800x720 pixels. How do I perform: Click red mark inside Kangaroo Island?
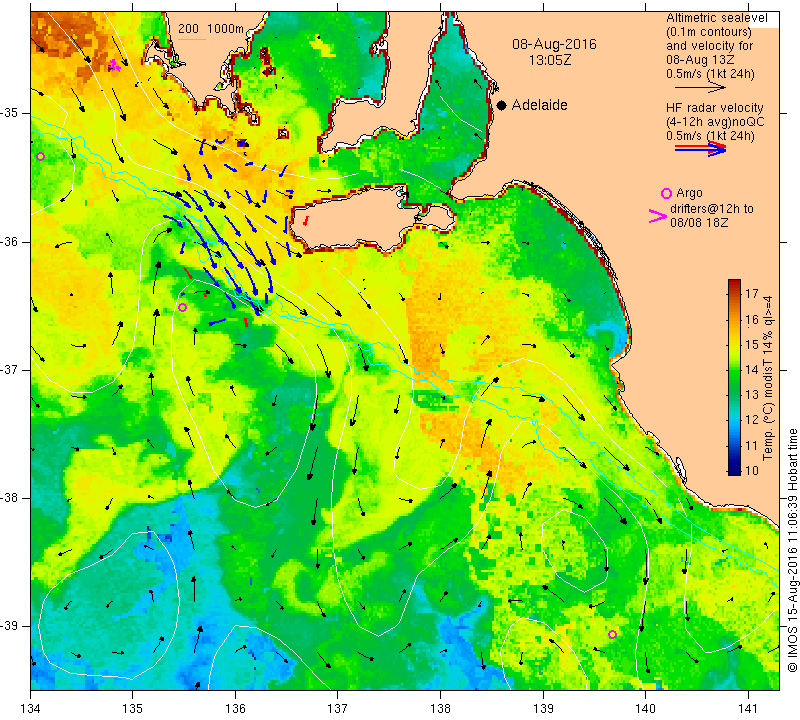tap(305, 220)
